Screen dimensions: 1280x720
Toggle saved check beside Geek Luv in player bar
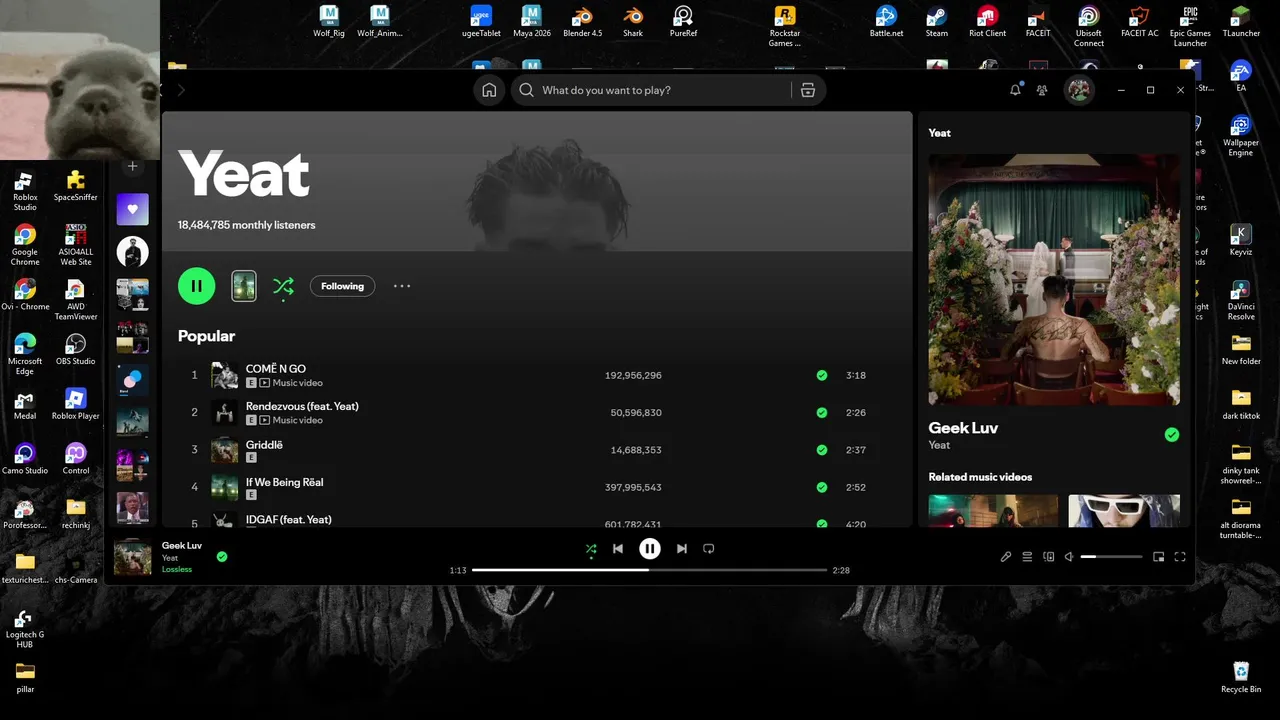(222, 557)
